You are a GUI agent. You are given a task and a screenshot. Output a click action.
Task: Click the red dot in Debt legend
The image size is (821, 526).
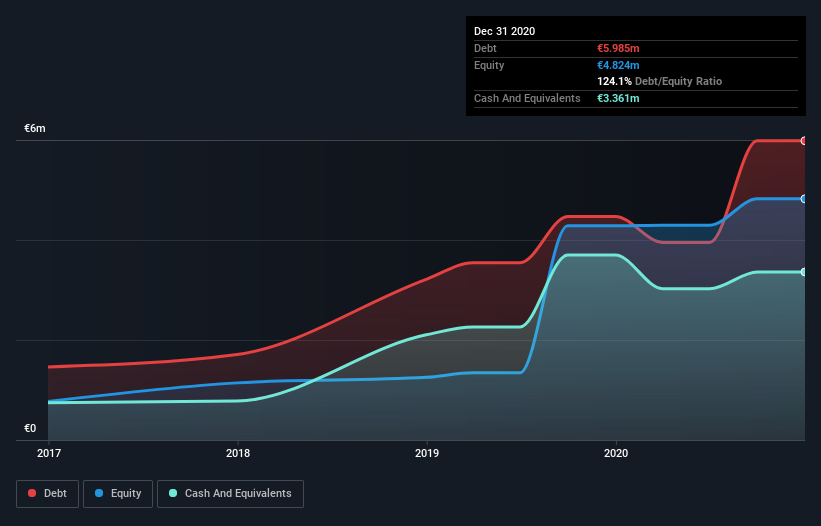[32, 493]
